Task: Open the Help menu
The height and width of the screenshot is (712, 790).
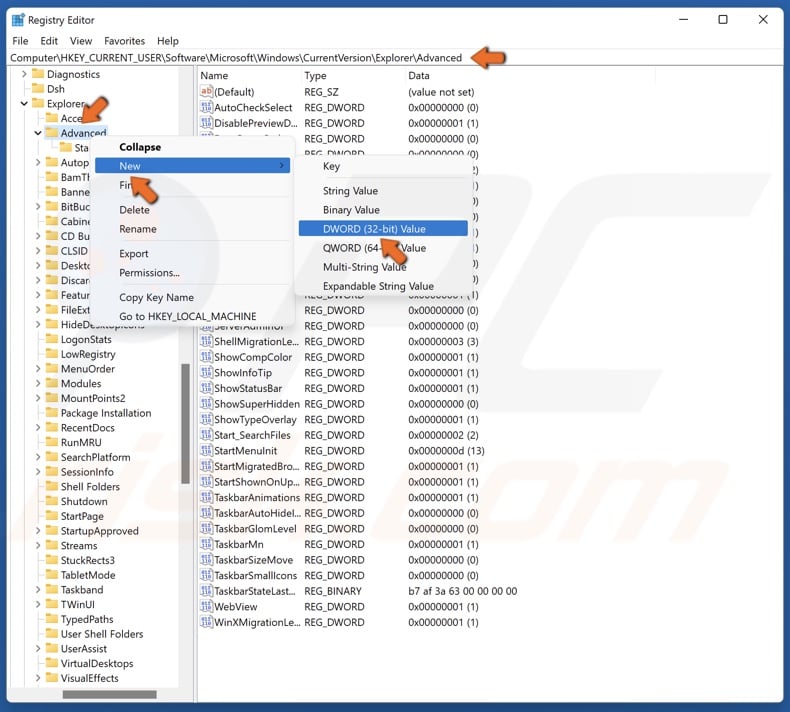Action: tap(168, 41)
